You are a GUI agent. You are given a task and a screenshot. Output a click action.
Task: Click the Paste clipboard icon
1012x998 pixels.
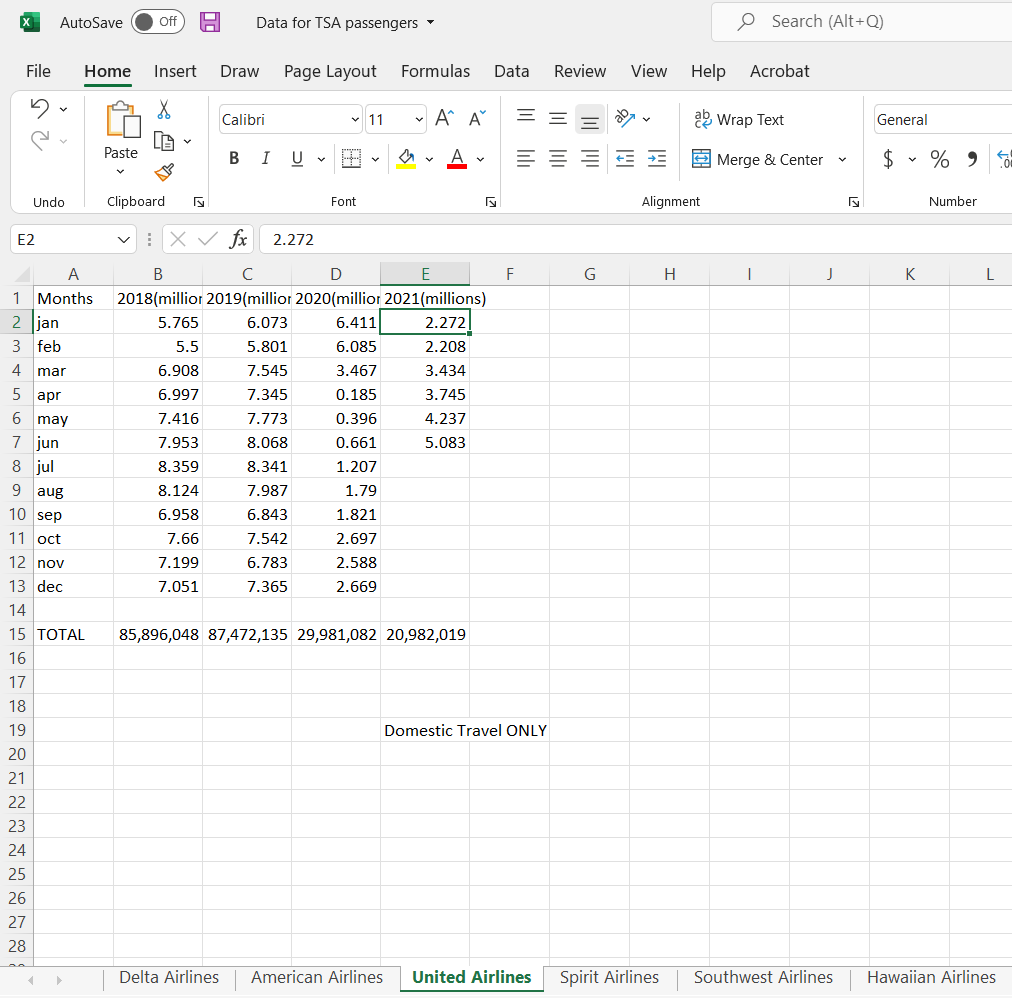[x=123, y=120]
